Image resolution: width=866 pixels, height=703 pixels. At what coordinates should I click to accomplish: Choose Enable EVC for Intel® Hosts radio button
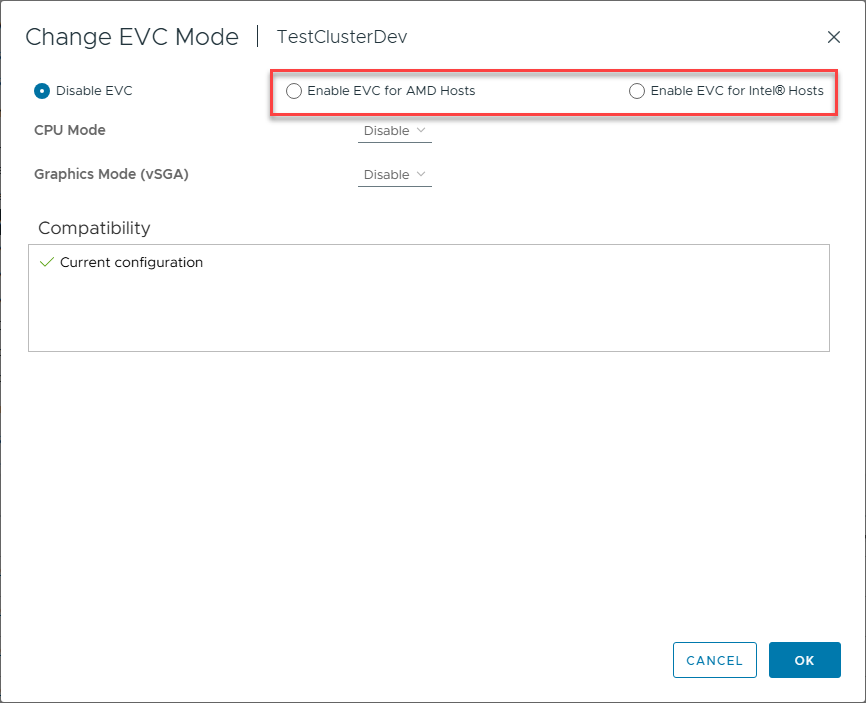(637, 91)
